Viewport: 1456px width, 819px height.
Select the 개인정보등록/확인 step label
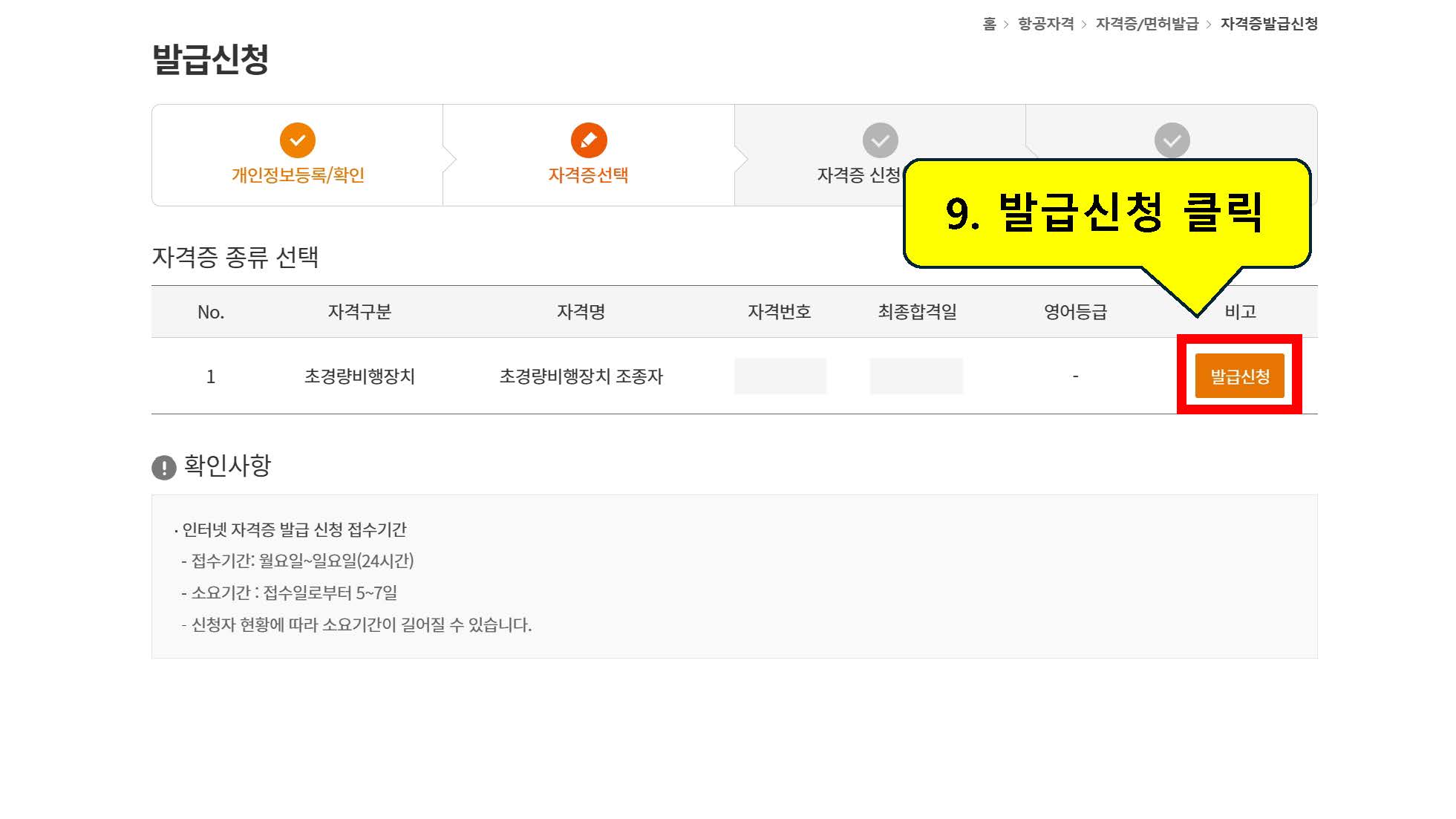298,175
